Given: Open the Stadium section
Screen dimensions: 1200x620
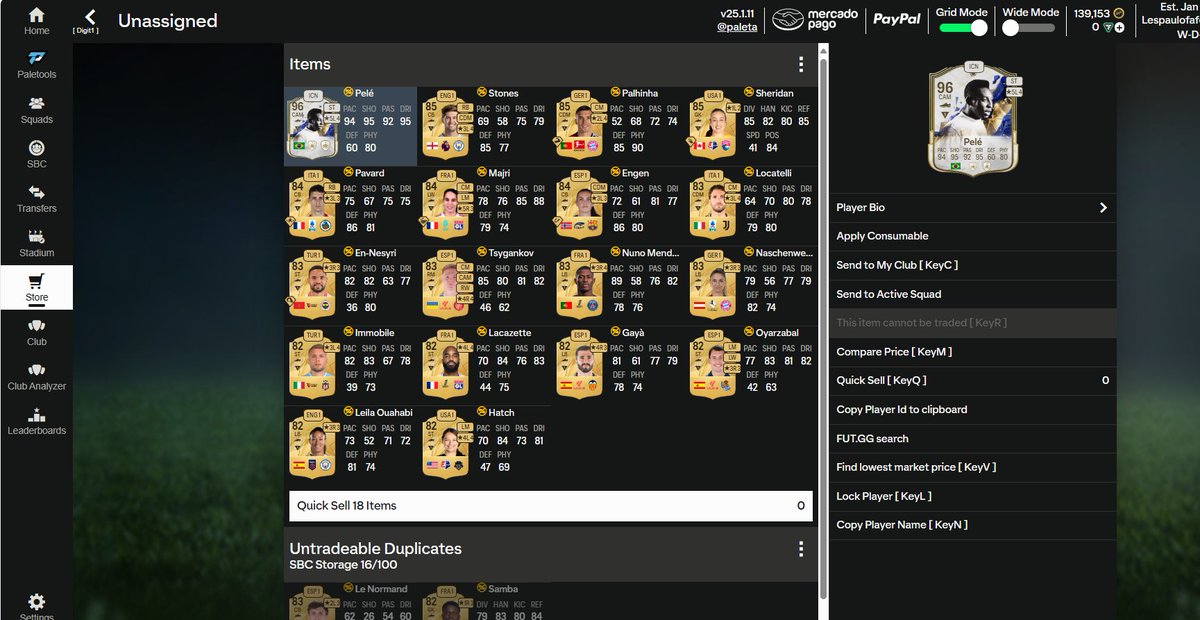Looking at the screenshot, I should click(x=36, y=243).
